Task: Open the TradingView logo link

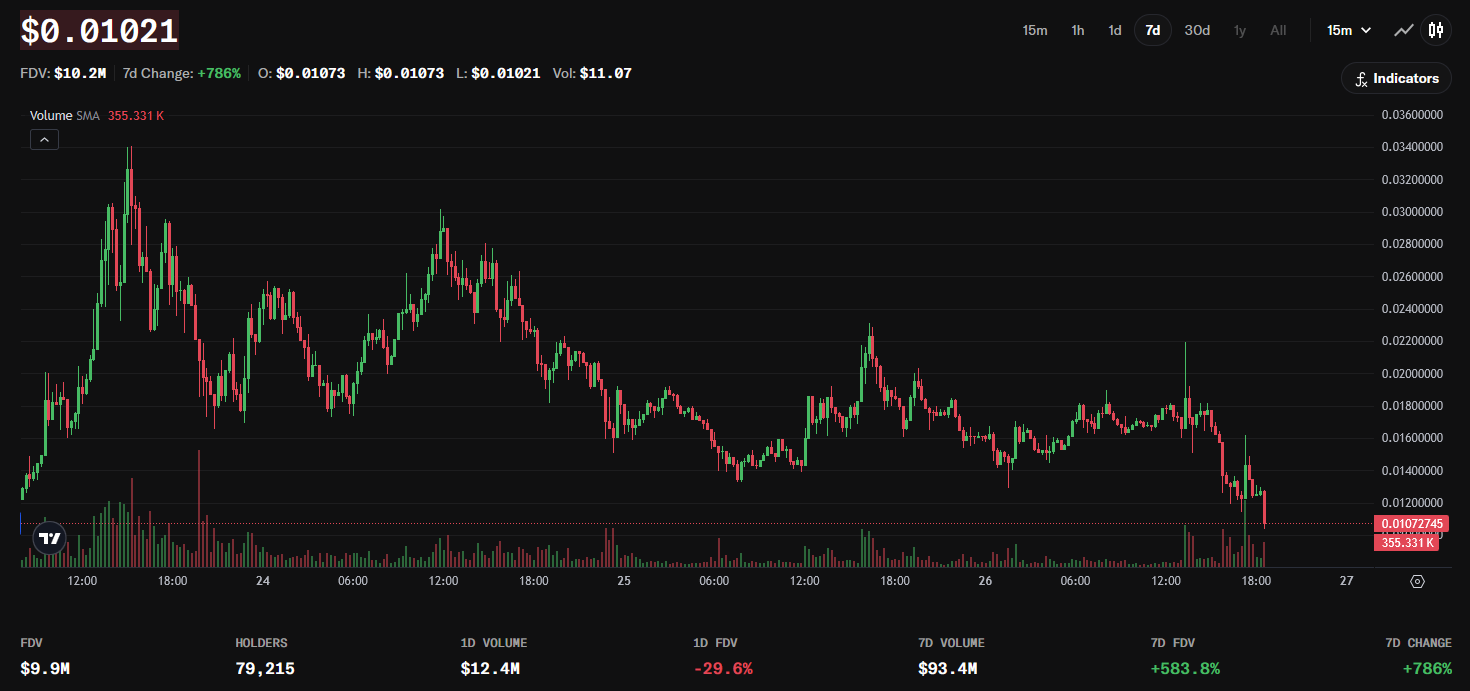Action: click(x=49, y=538)
